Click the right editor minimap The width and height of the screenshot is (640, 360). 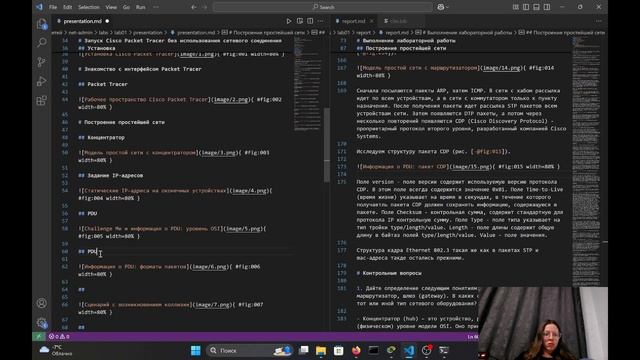[x=586, y=161]
